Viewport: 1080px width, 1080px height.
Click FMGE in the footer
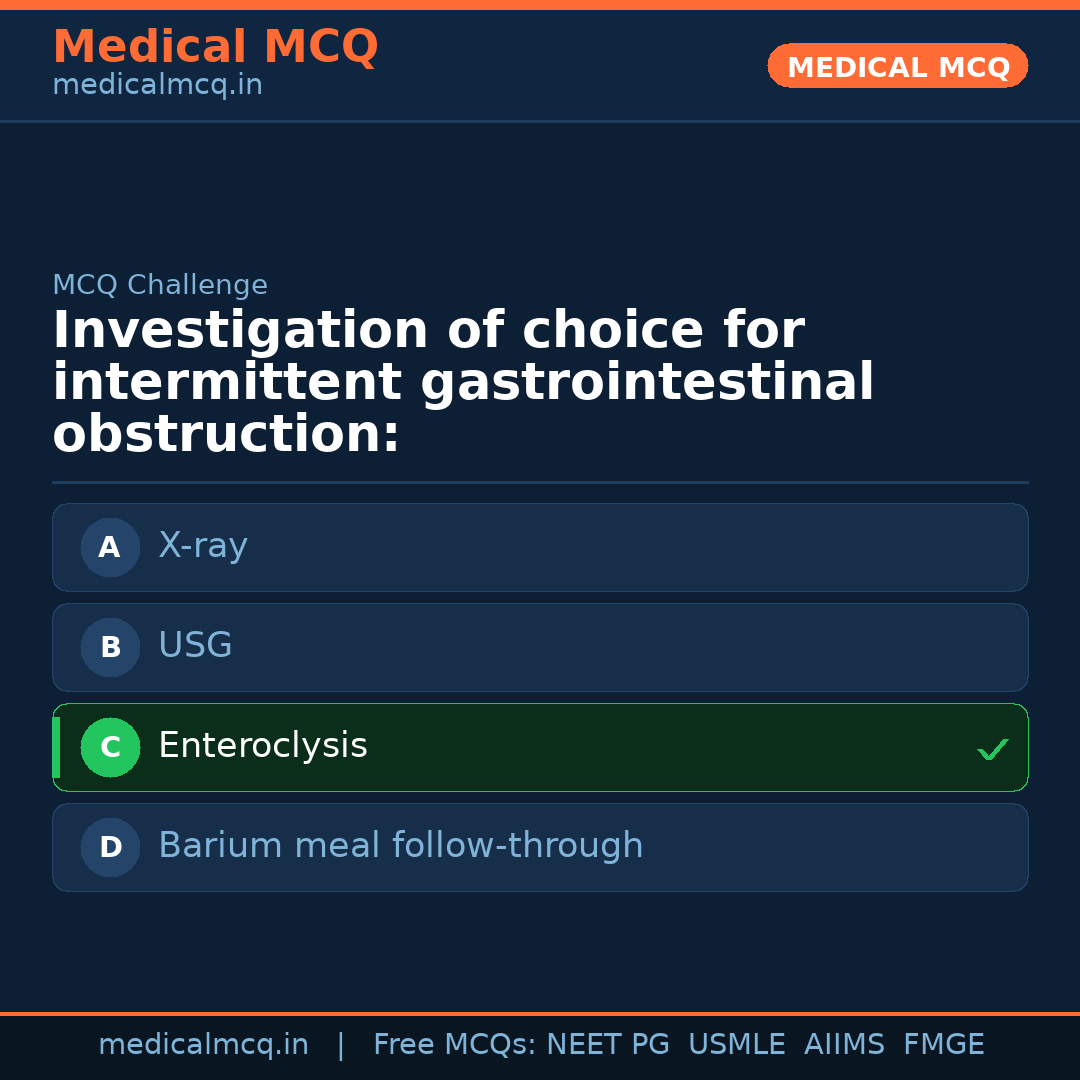pyautogui.click(x=943, y=1045)
